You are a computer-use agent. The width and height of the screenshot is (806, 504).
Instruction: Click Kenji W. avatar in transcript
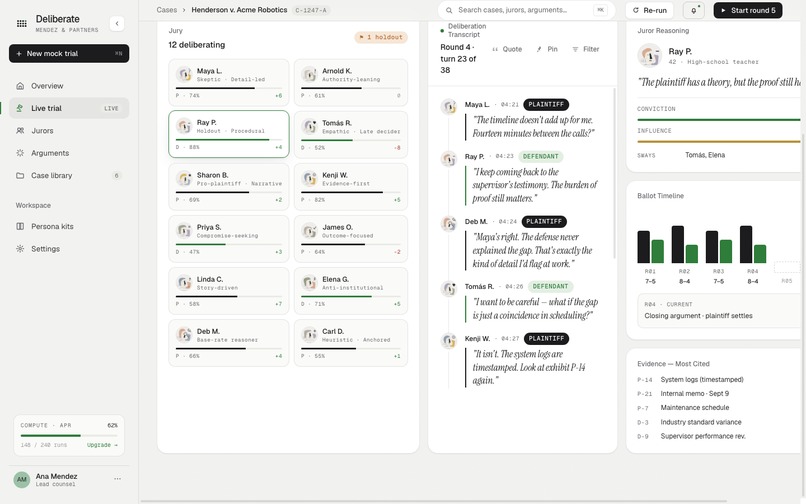[449, 340]
